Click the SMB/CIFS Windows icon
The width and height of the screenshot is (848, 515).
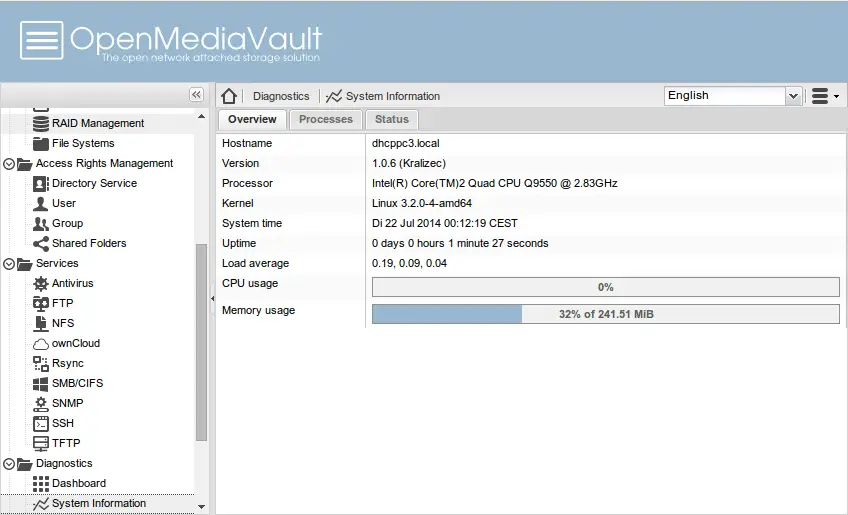click(41, 384)
